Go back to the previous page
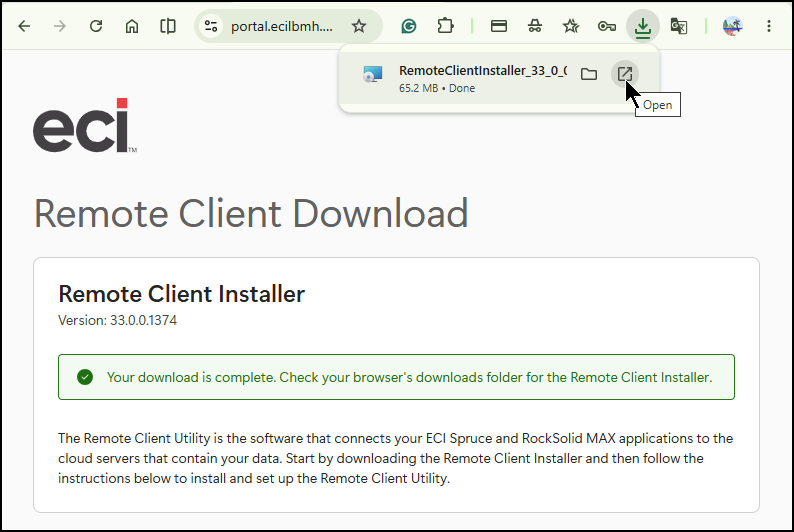Screen dimensions: 794x532 24,26
